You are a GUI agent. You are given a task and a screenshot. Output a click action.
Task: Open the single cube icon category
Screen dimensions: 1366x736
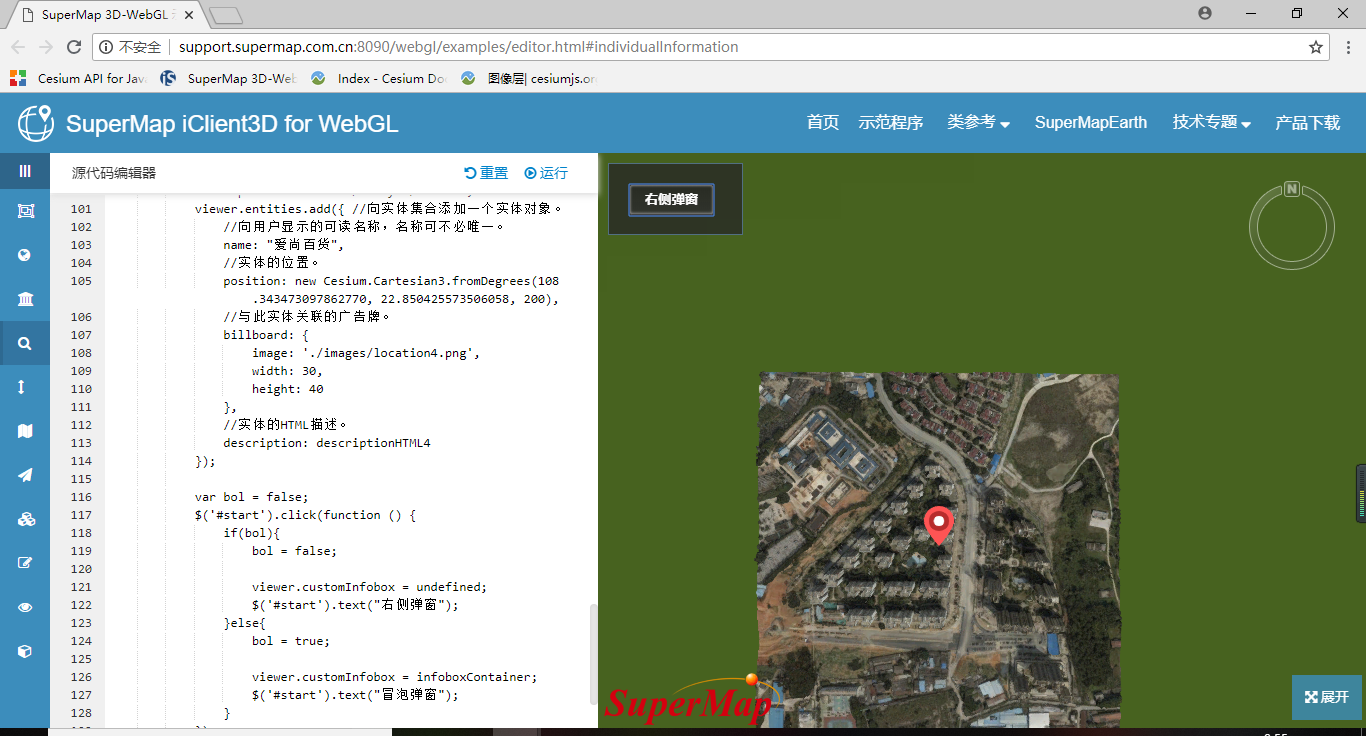pyautogui.click(x=25, y=651)
